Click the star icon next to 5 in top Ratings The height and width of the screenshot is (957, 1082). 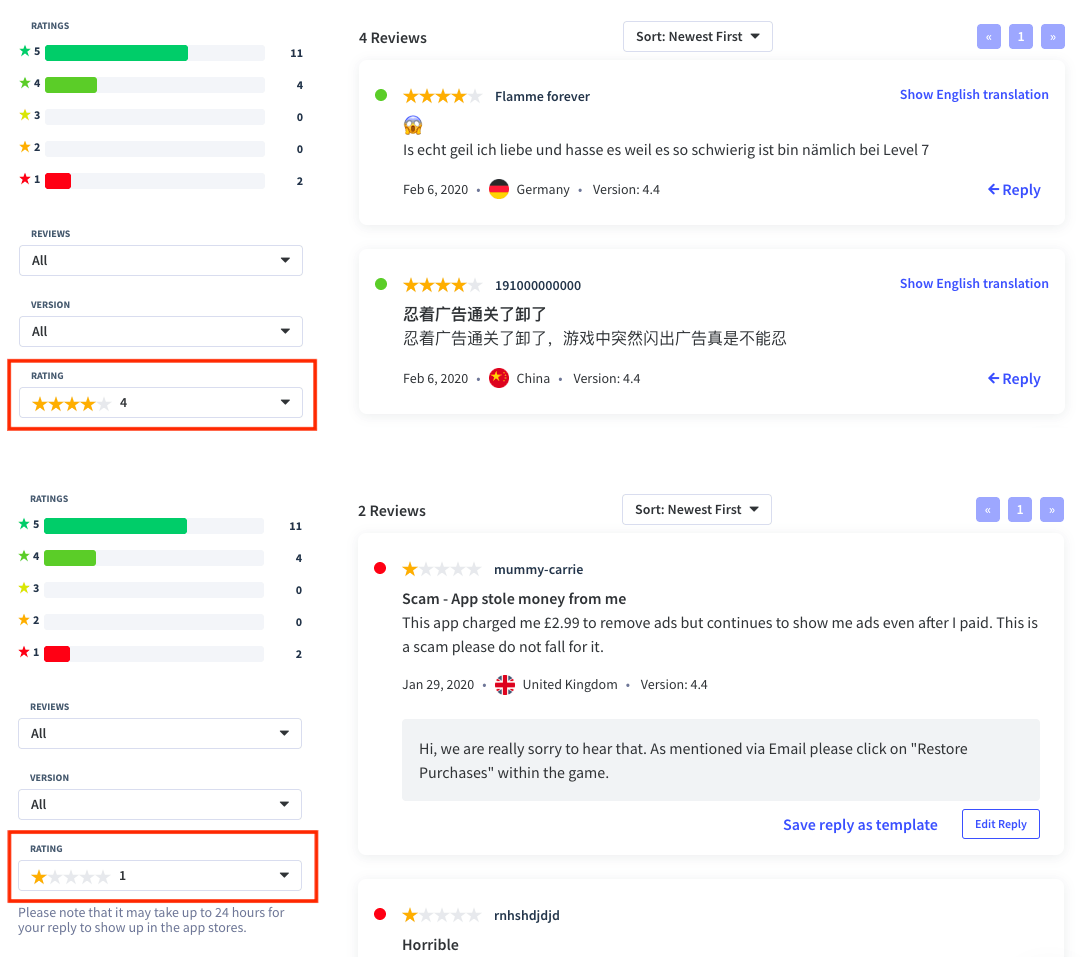(x=25, y=51)
